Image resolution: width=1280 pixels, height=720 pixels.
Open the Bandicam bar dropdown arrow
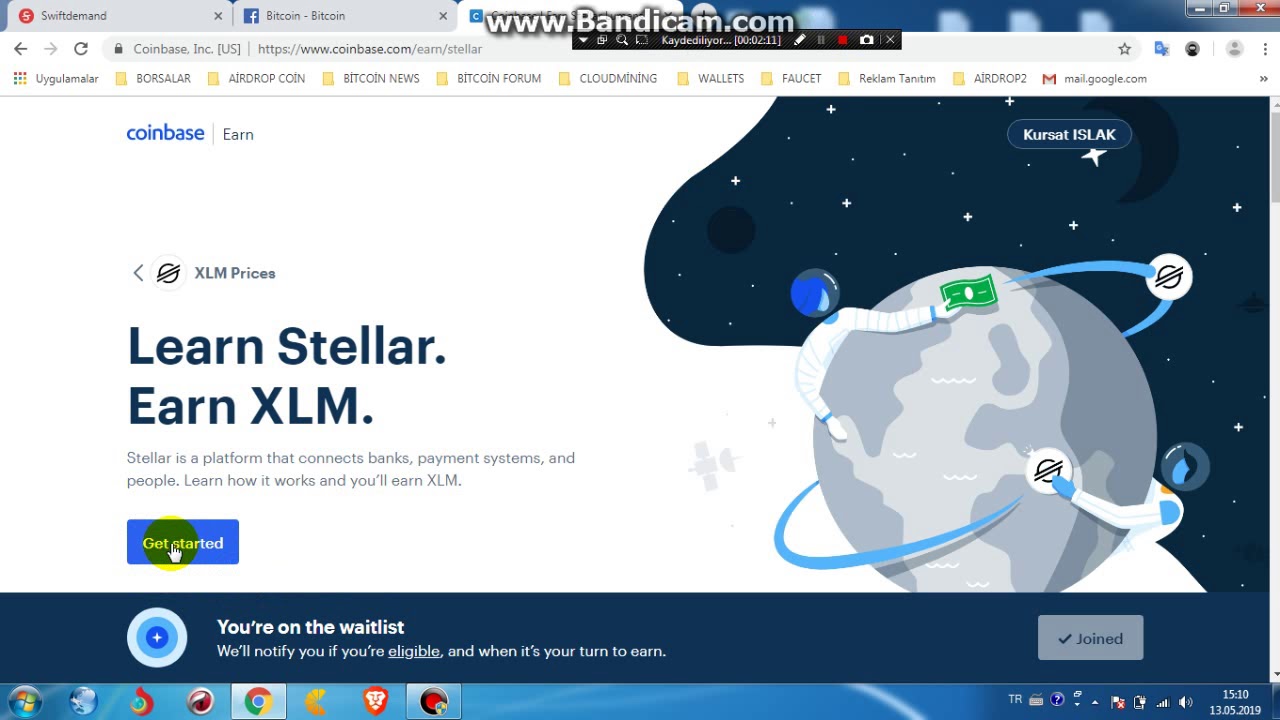tap(584, 40)
